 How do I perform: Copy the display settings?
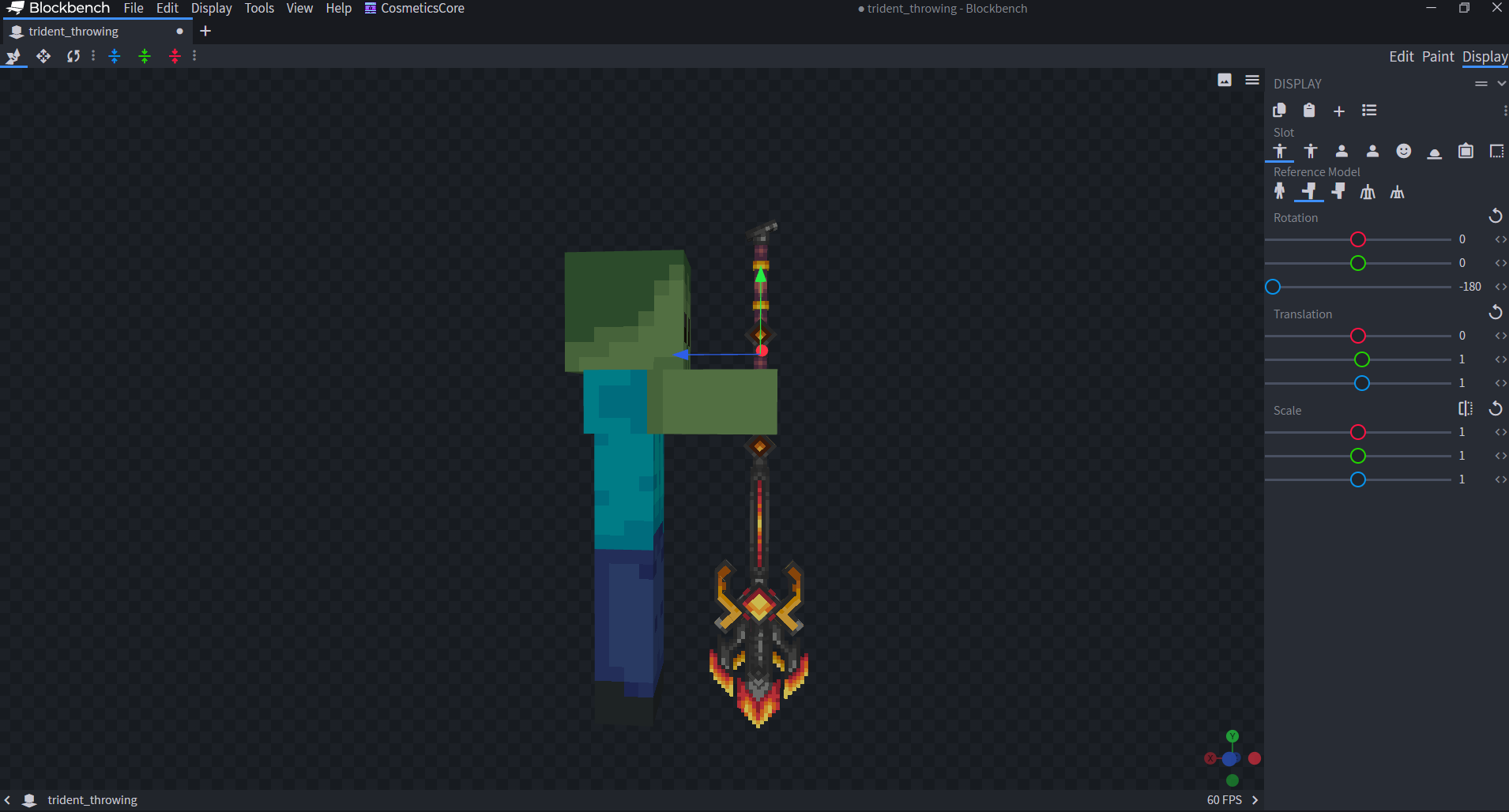[1279, 111]
